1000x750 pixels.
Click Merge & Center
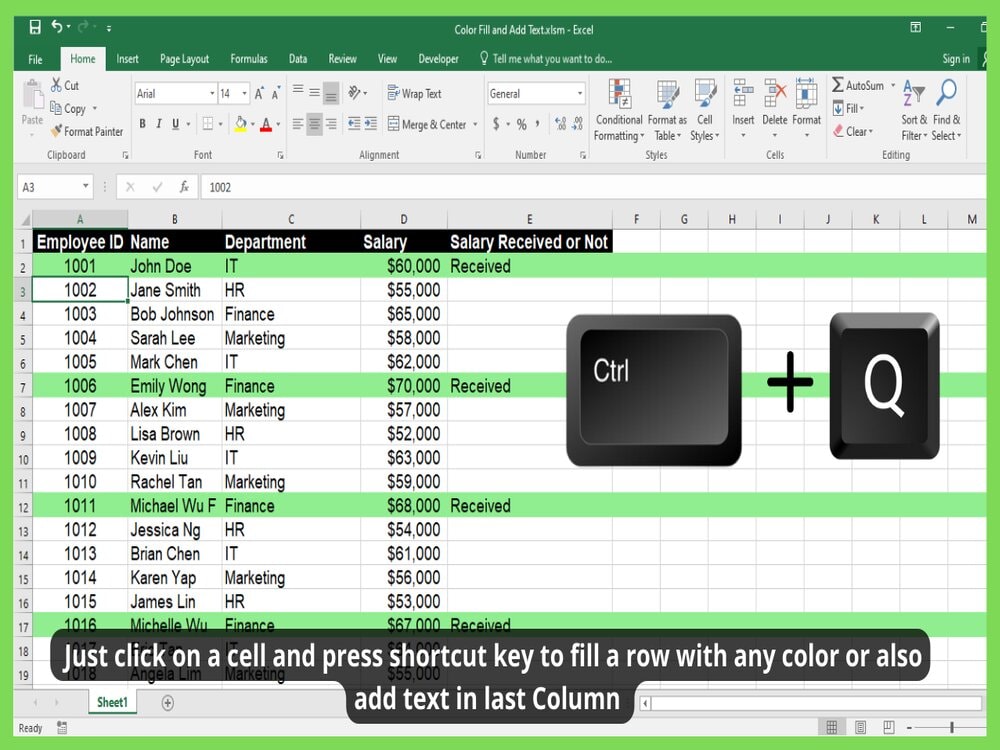[430, 123]
